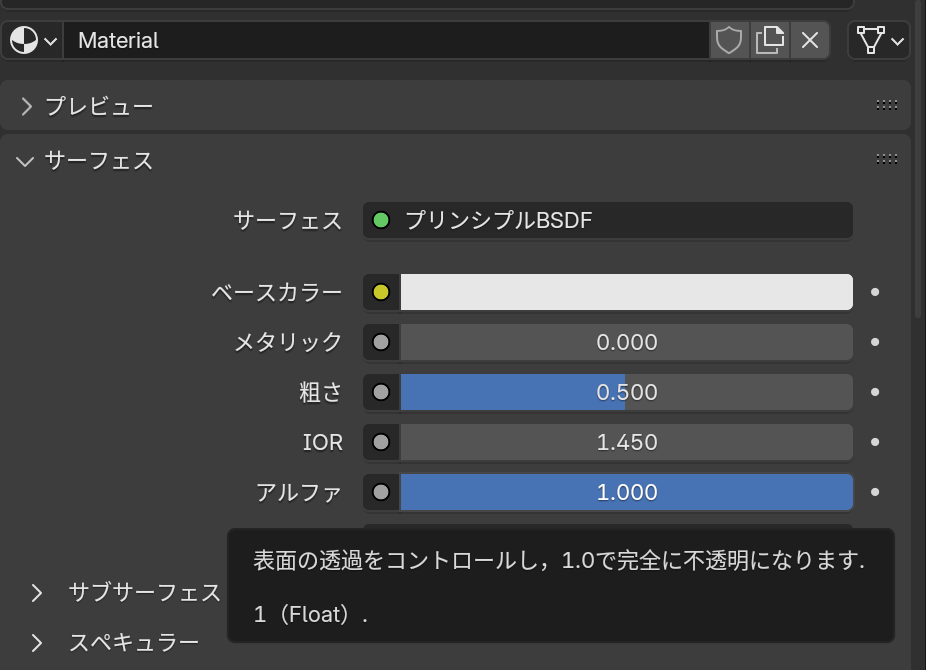
Task: Toggle fake user shield icon
Action: coord(729,41)
